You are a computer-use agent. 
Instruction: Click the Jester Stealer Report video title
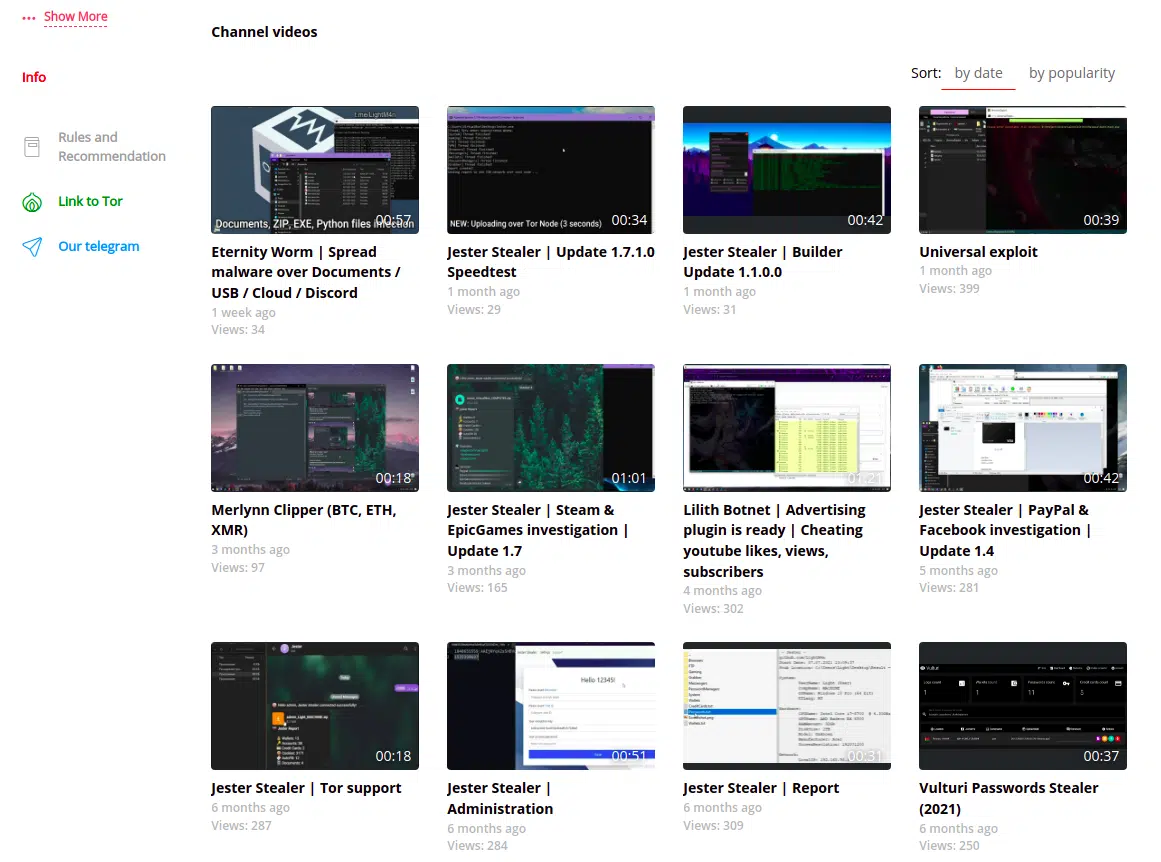(761, 787)
